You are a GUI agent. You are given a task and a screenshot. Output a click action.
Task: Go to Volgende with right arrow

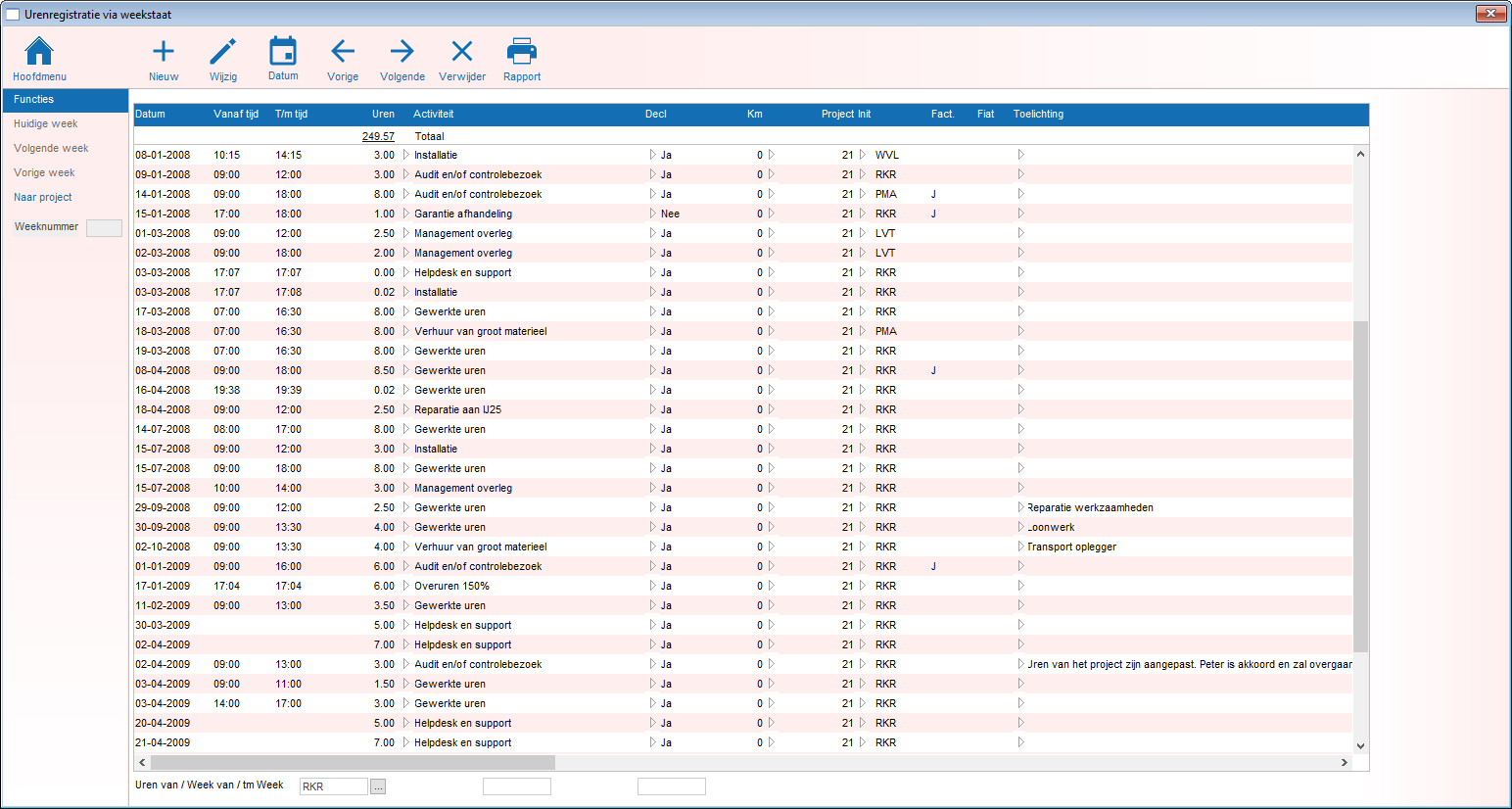tap(402, 51)
